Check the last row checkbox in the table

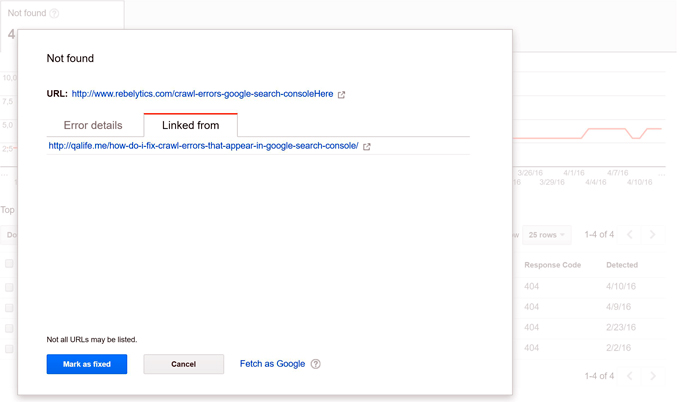point(9,349)
